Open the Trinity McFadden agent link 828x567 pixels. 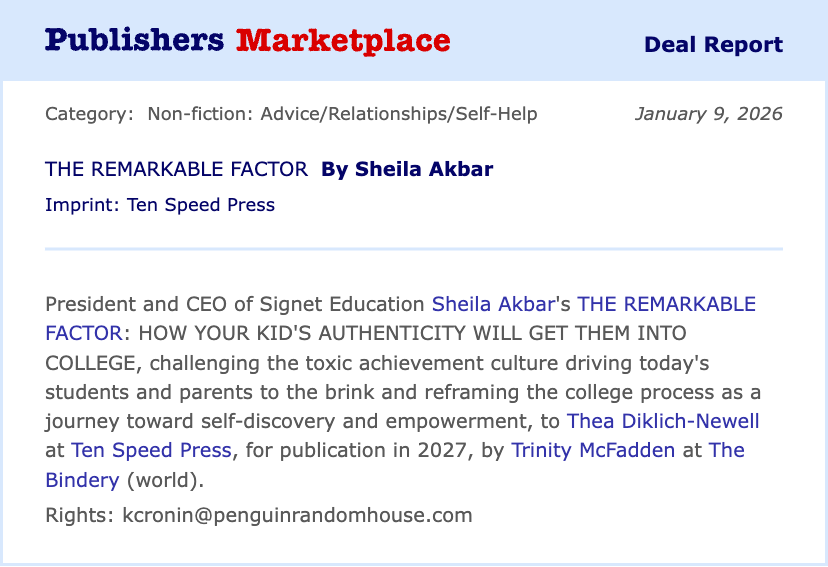[x=593, y=450]
